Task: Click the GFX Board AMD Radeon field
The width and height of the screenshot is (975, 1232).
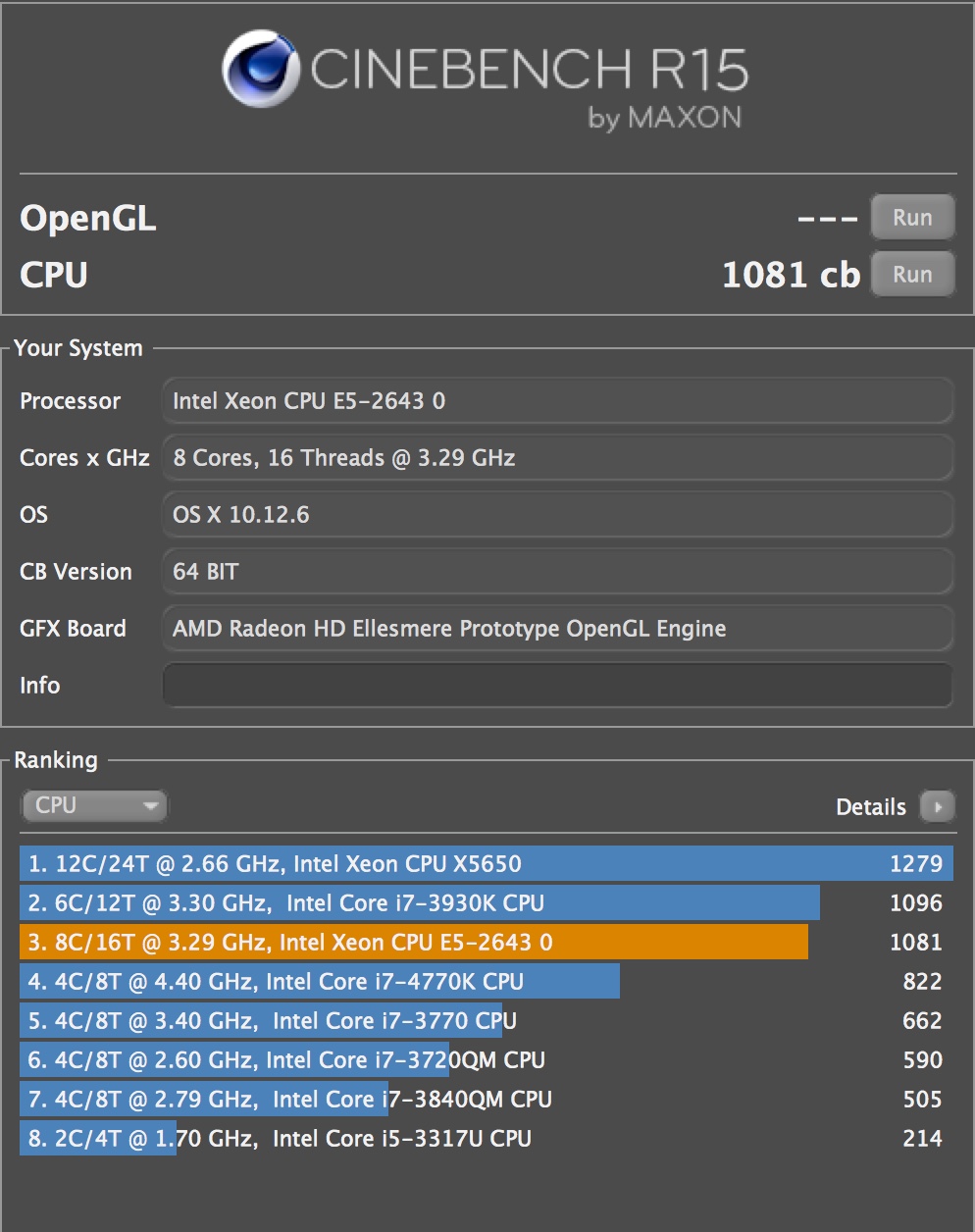Action: coord(556,629)
